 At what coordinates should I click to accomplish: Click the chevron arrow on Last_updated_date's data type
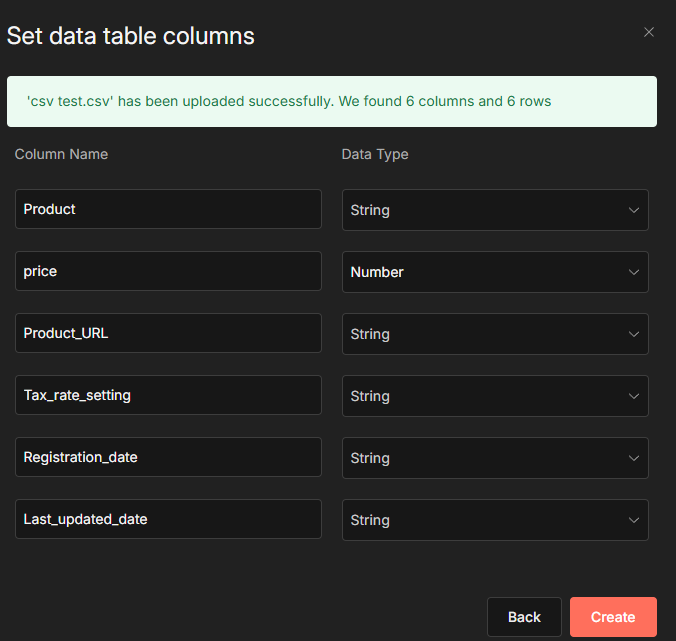tap(633, 520)
